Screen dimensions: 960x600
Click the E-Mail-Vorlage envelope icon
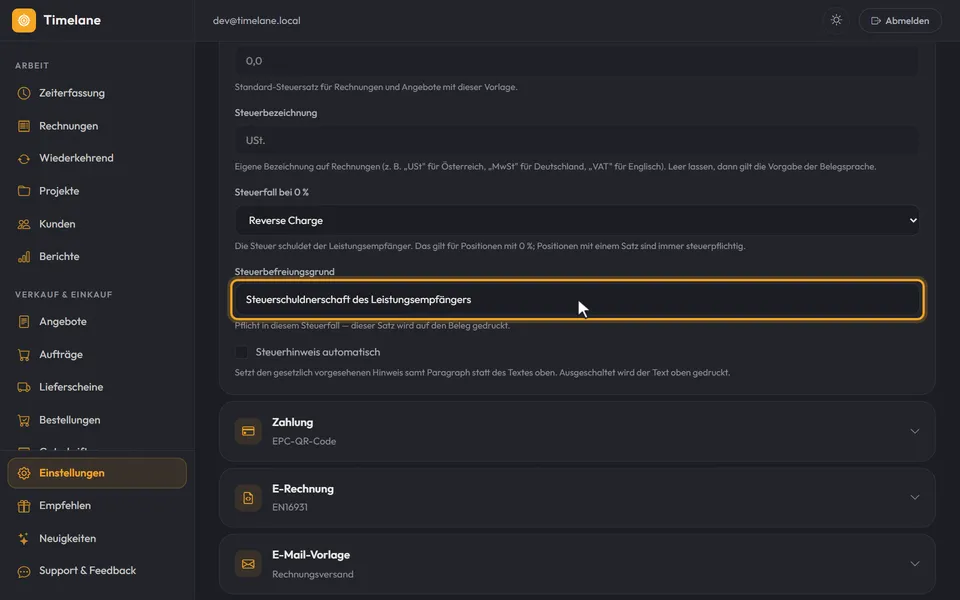click(248, 564)
